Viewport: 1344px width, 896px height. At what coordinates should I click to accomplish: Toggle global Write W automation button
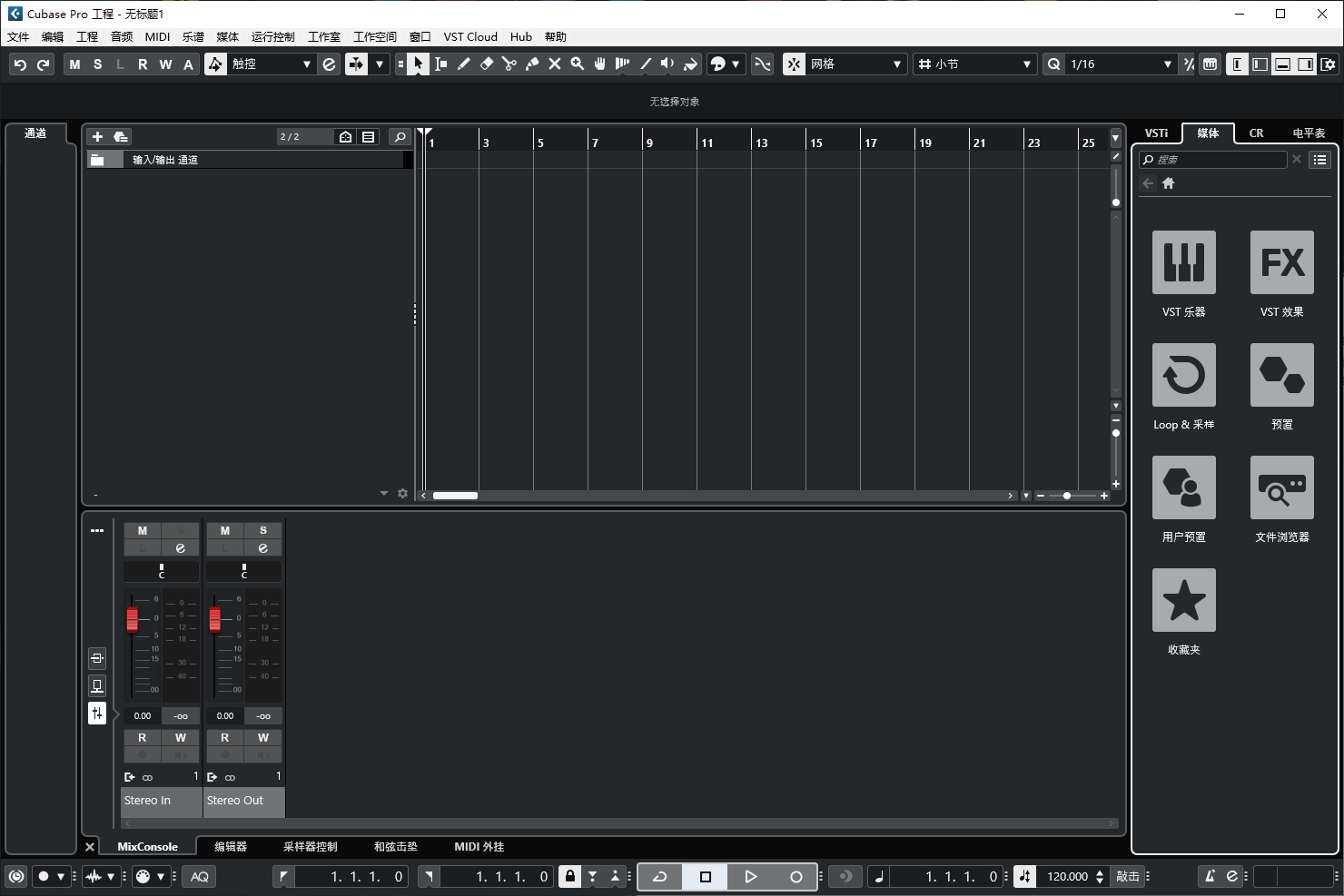(165, 64)
